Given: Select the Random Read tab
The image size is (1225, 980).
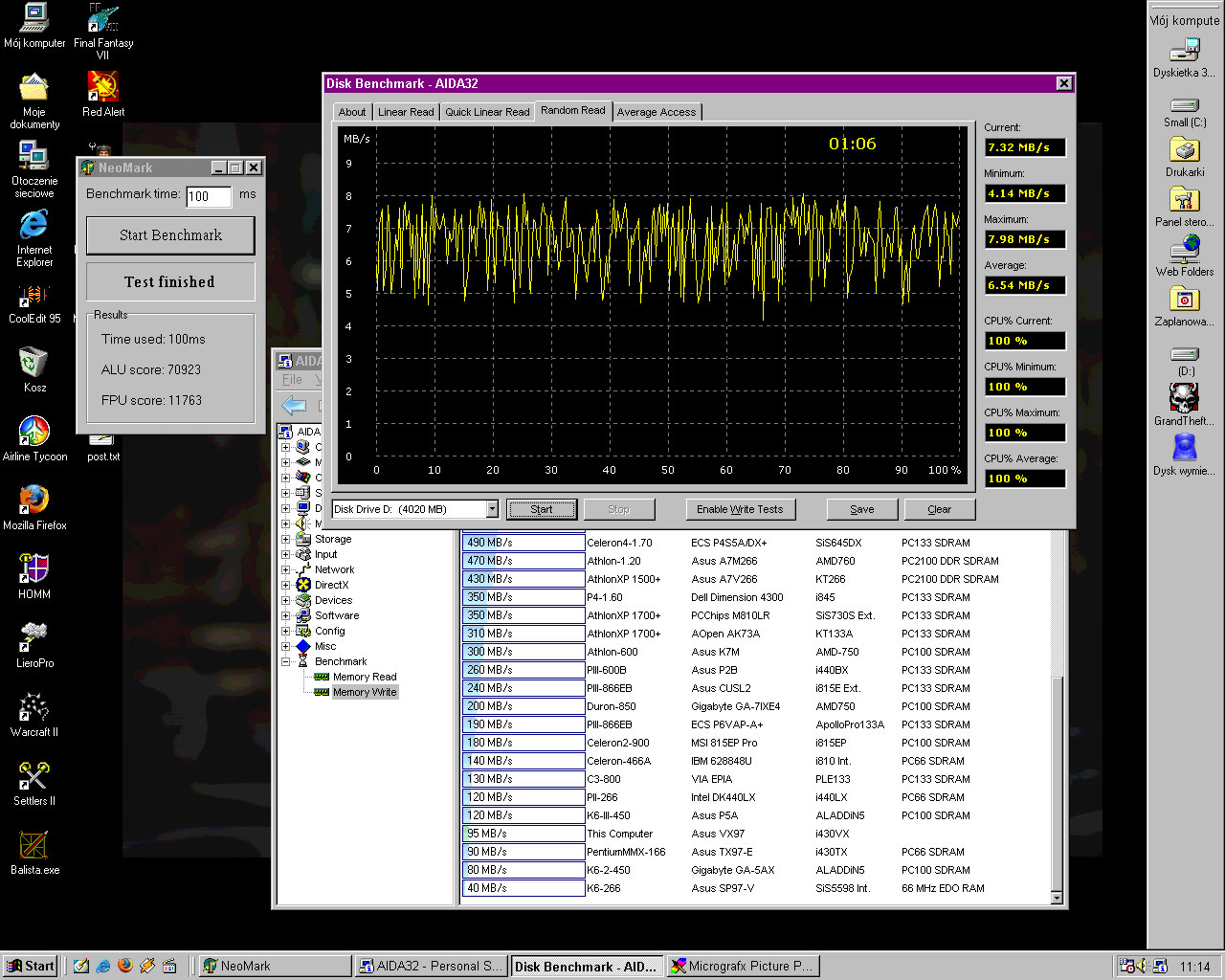Looking at the screenshot, I should click(573, 110).
